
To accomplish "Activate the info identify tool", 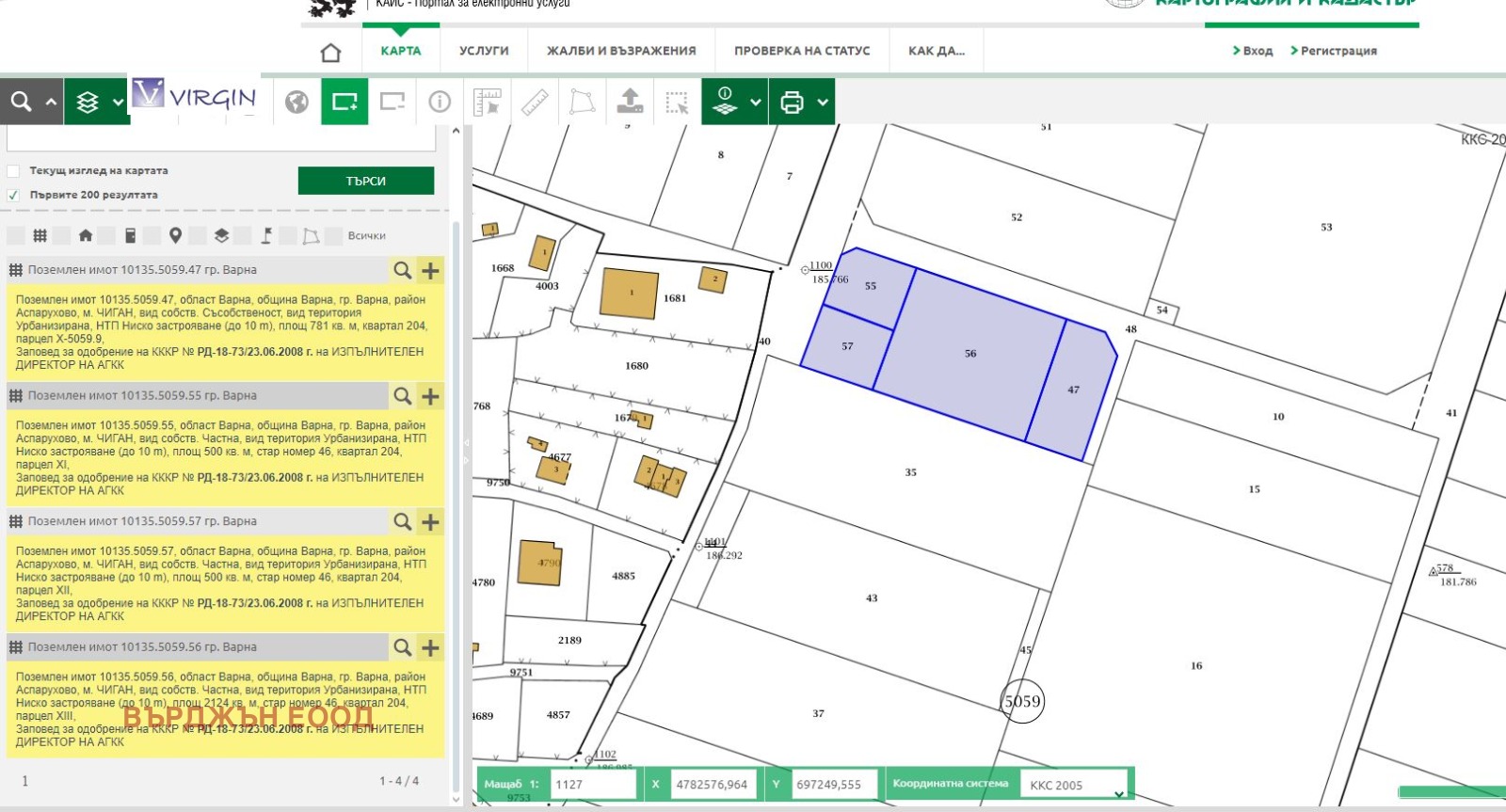I will pos(440,102).
